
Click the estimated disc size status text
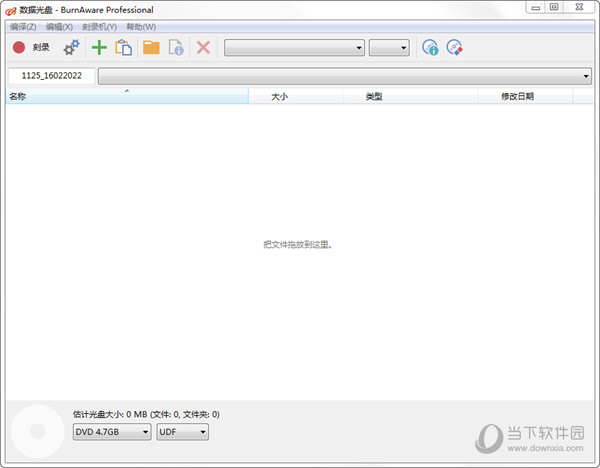tap(146, 414)
